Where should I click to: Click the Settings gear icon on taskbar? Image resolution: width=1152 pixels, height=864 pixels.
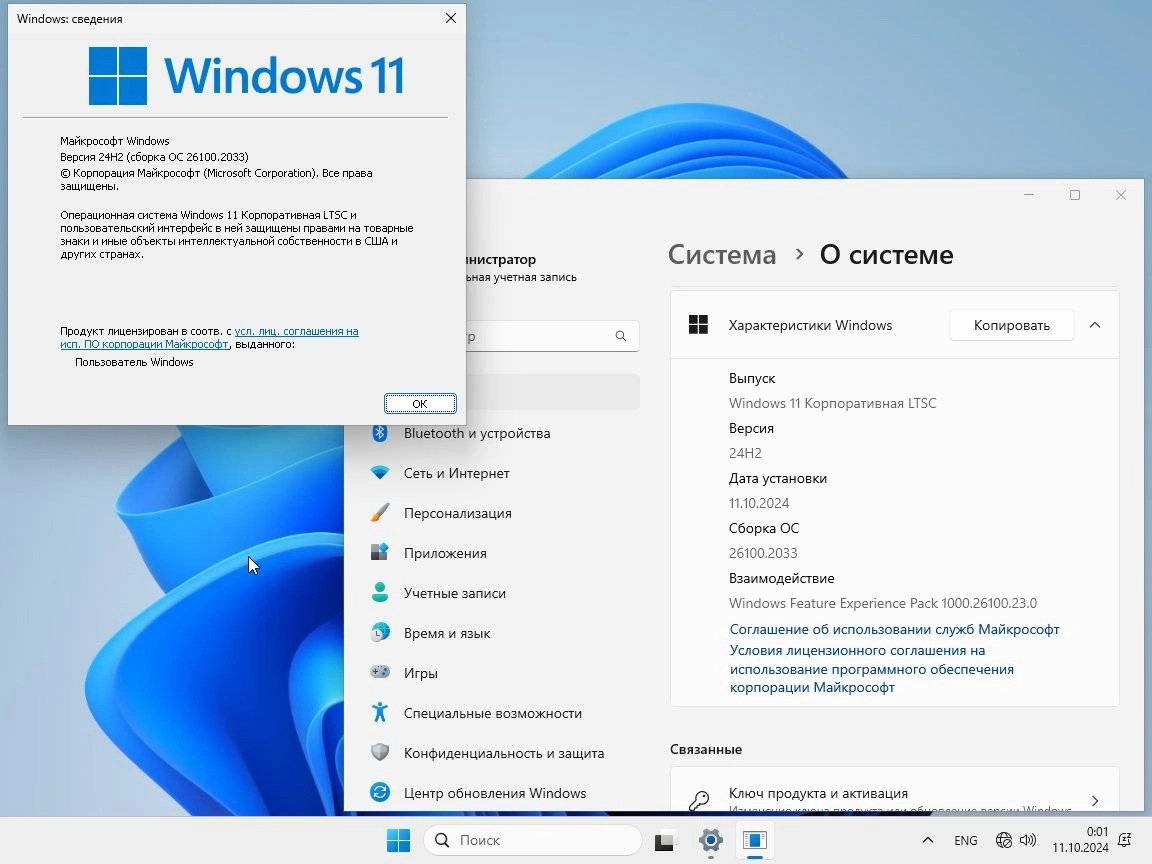coord(710,840)
